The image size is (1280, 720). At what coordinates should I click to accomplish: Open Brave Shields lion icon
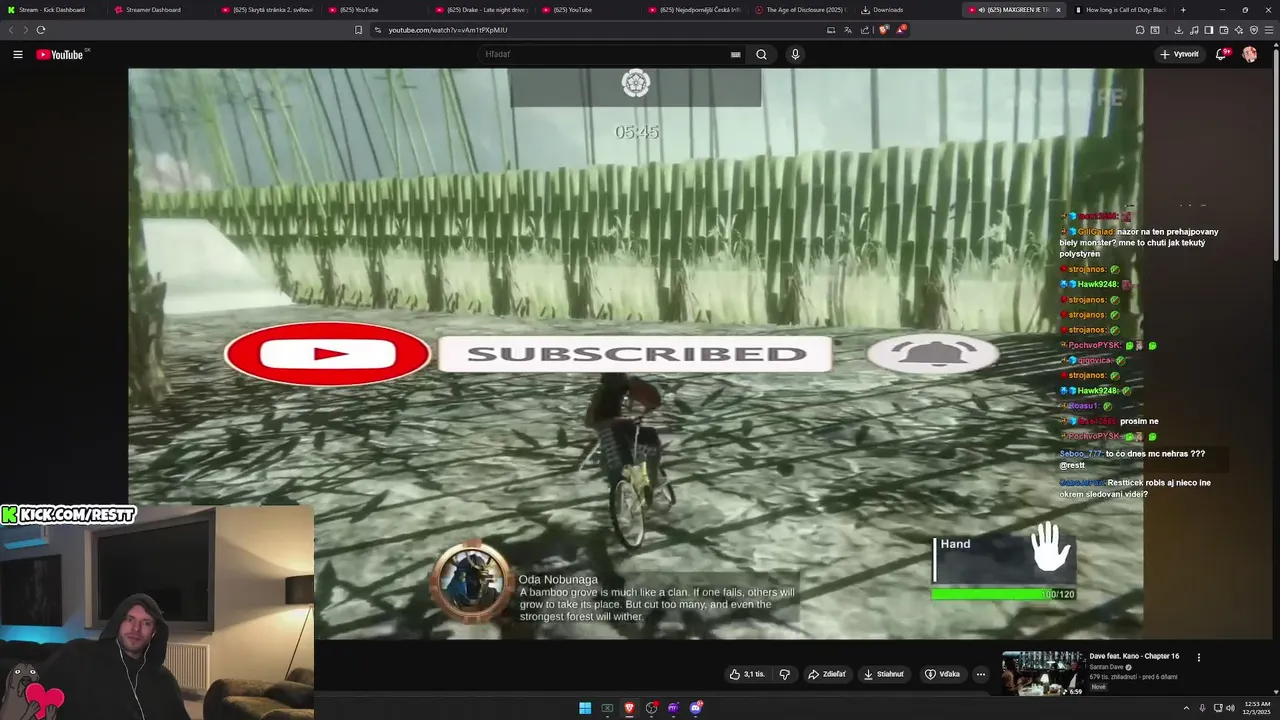(x=883, y=30)
